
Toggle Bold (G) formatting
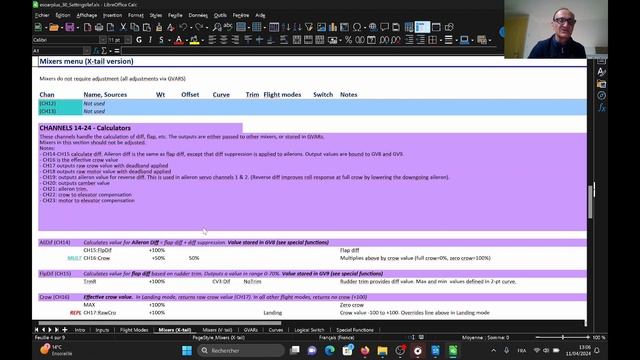click(x=139, y=40)
